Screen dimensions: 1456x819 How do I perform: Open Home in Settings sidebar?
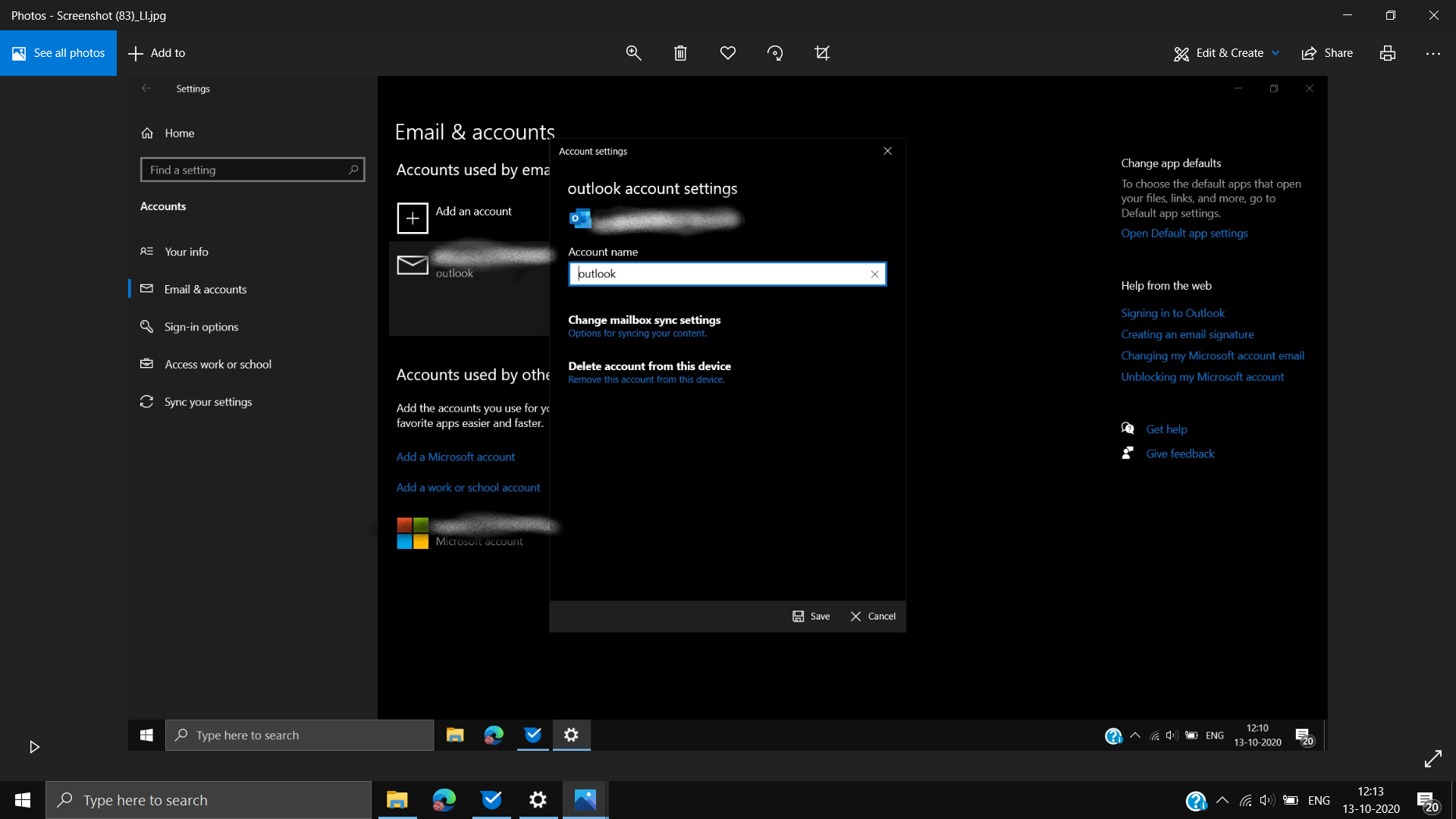point(168,133)
